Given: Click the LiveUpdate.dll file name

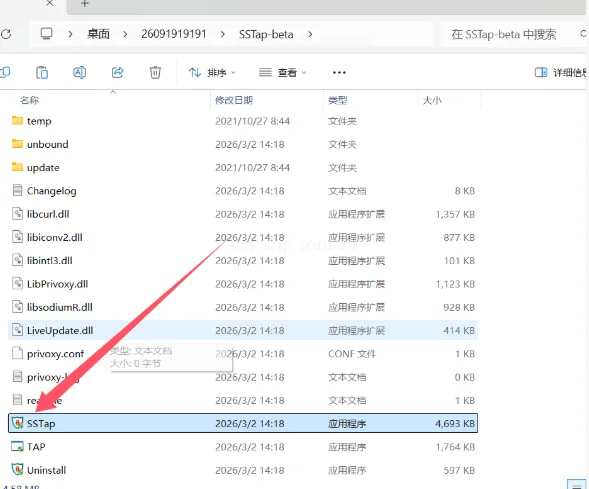Looking at the screenshot, I should click(x=60, y=331).
